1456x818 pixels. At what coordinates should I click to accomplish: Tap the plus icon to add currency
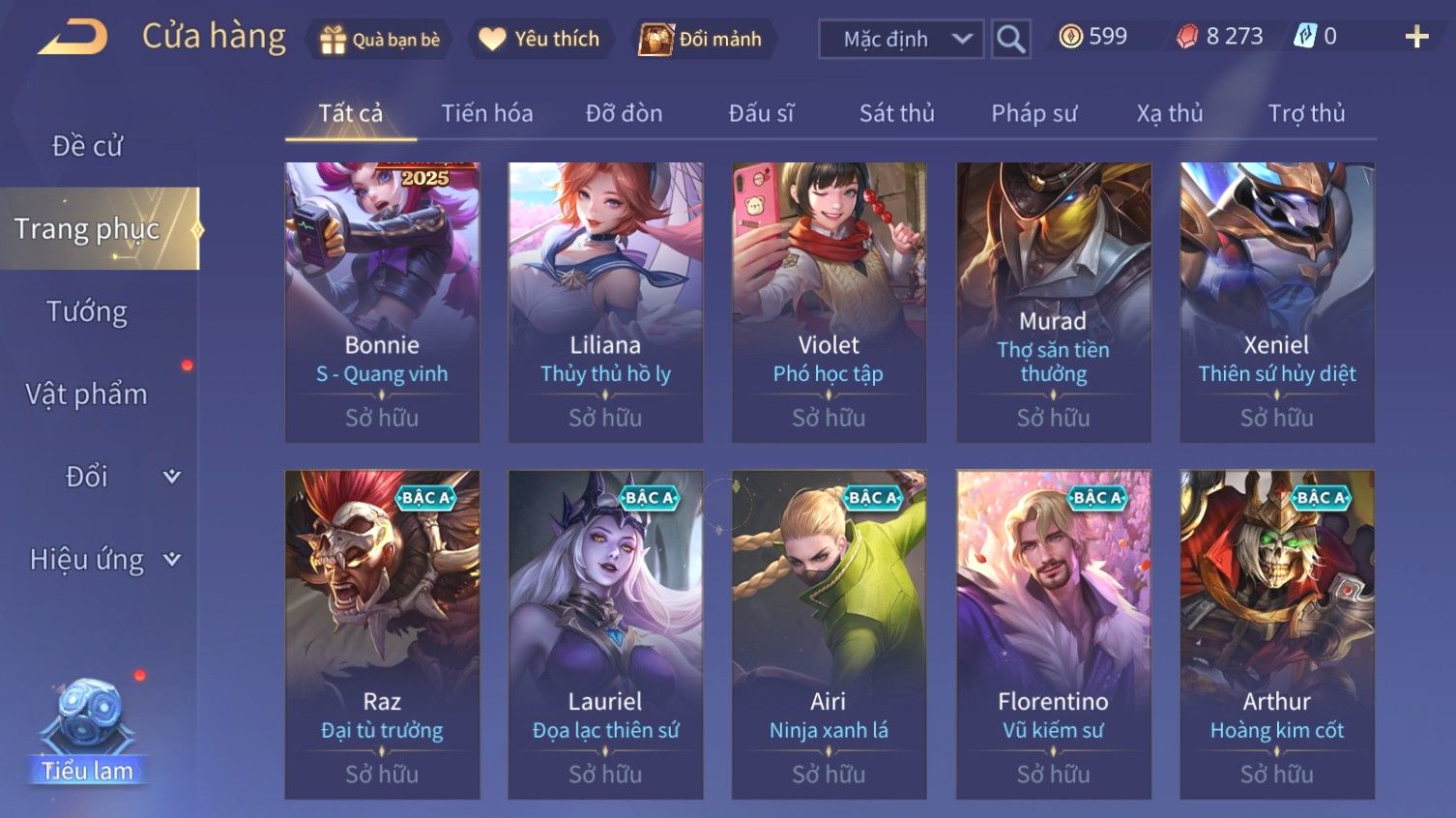pos(1416,37)
